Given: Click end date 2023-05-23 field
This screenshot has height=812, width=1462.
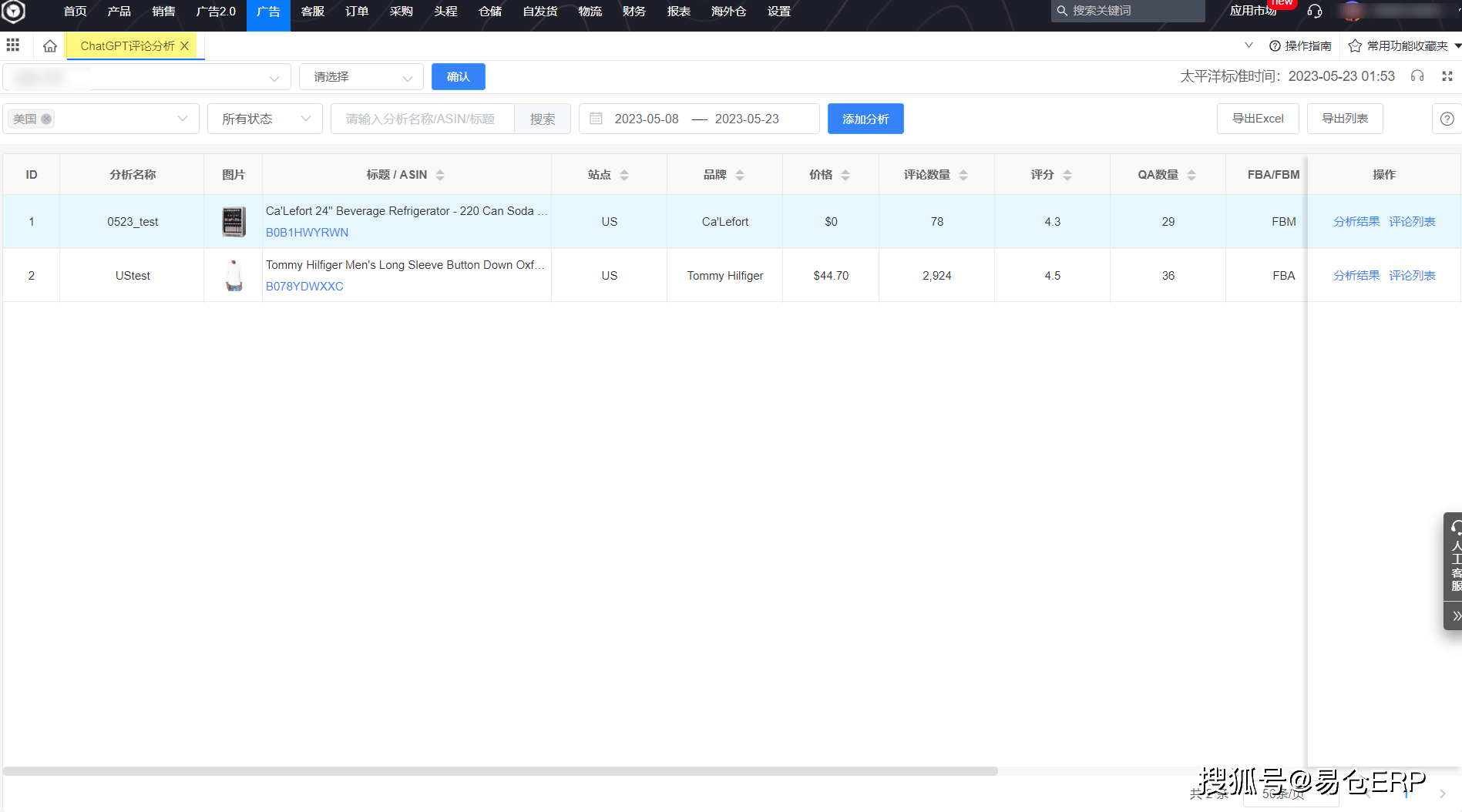Looking at the screenshot, I should pyautogui.click(x=747, y=119).
